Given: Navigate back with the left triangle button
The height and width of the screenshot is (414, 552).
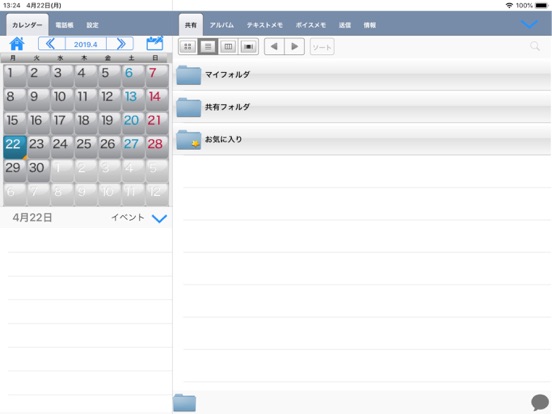Looking at the screenshot, I should [x=274, y=46].
